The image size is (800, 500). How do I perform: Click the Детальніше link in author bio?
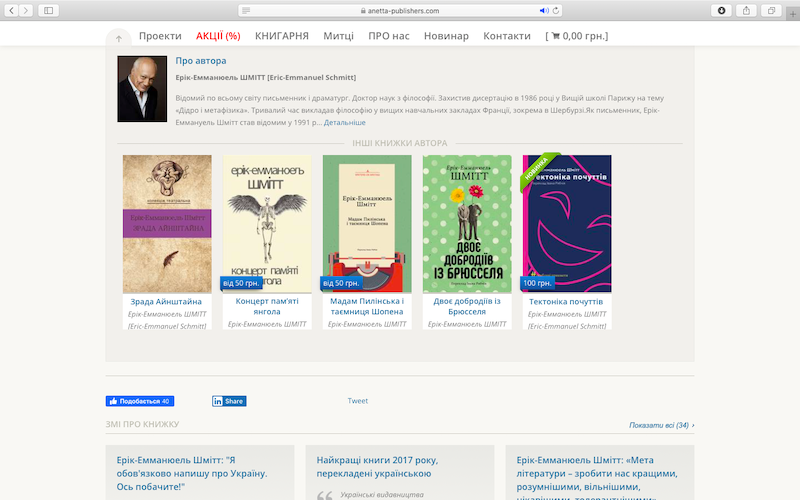[x=344, y=122]
